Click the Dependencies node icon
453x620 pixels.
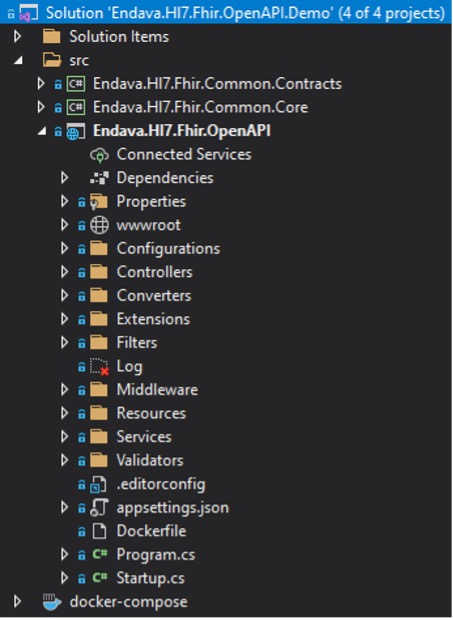[99, 178]
